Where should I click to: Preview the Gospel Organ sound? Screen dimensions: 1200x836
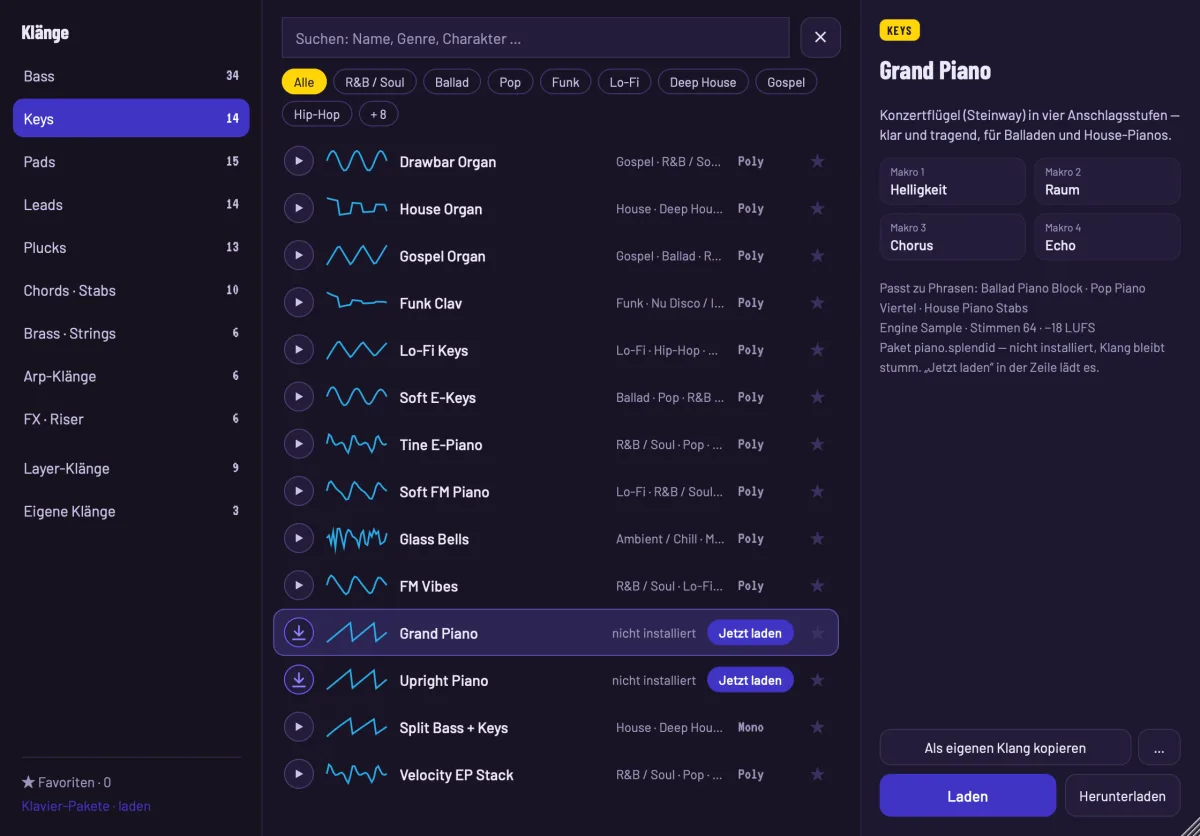[299, 255]
